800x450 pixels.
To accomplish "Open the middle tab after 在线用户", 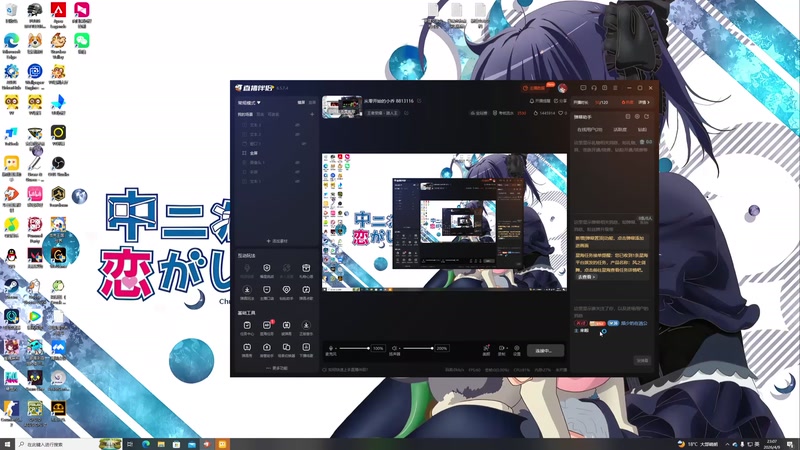I will click(620, 130).
